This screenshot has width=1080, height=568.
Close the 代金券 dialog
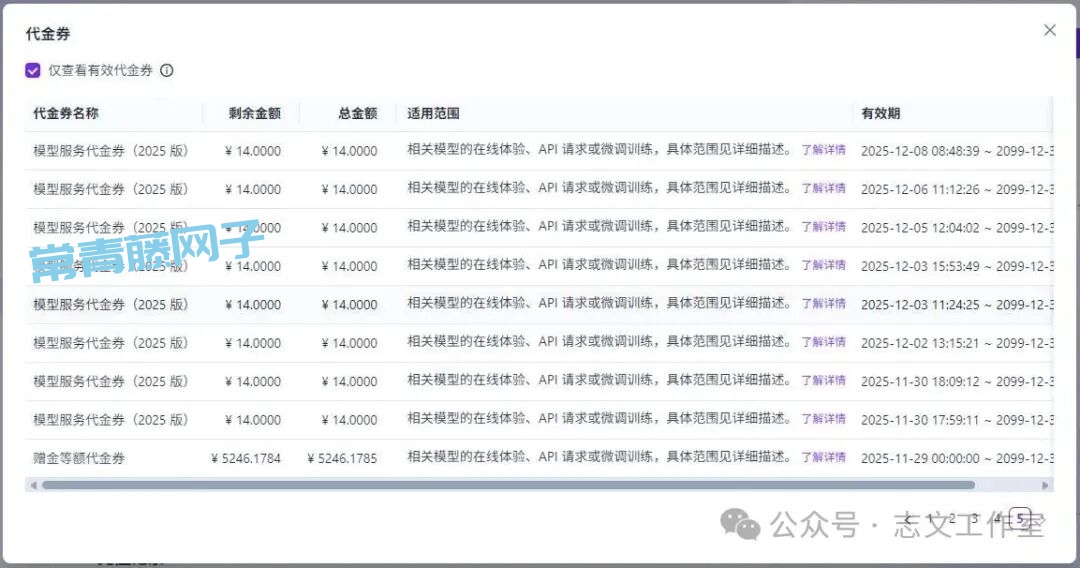(x=1049, y=30)
